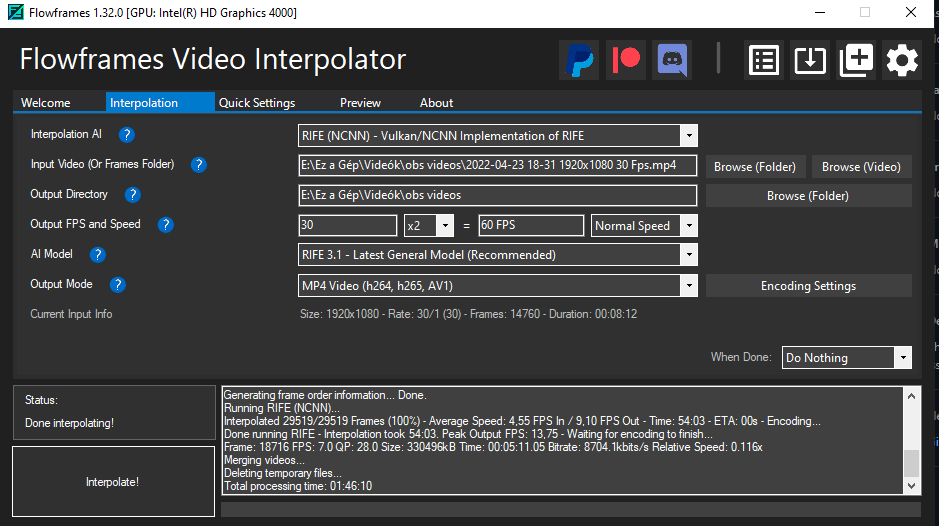Click the Current Input Info size text
The image size is (939, 526).
tap(468, 314)
